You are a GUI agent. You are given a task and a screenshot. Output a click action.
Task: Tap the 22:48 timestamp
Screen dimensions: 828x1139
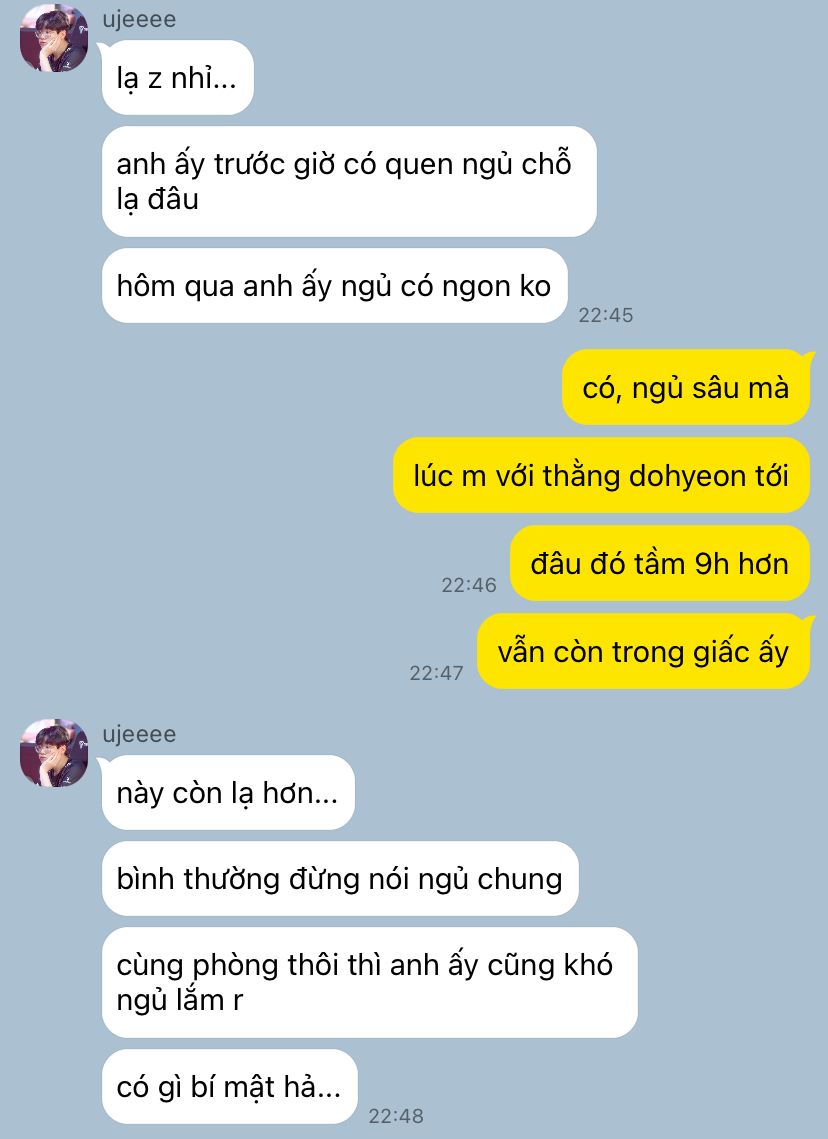pos(396,1116)
